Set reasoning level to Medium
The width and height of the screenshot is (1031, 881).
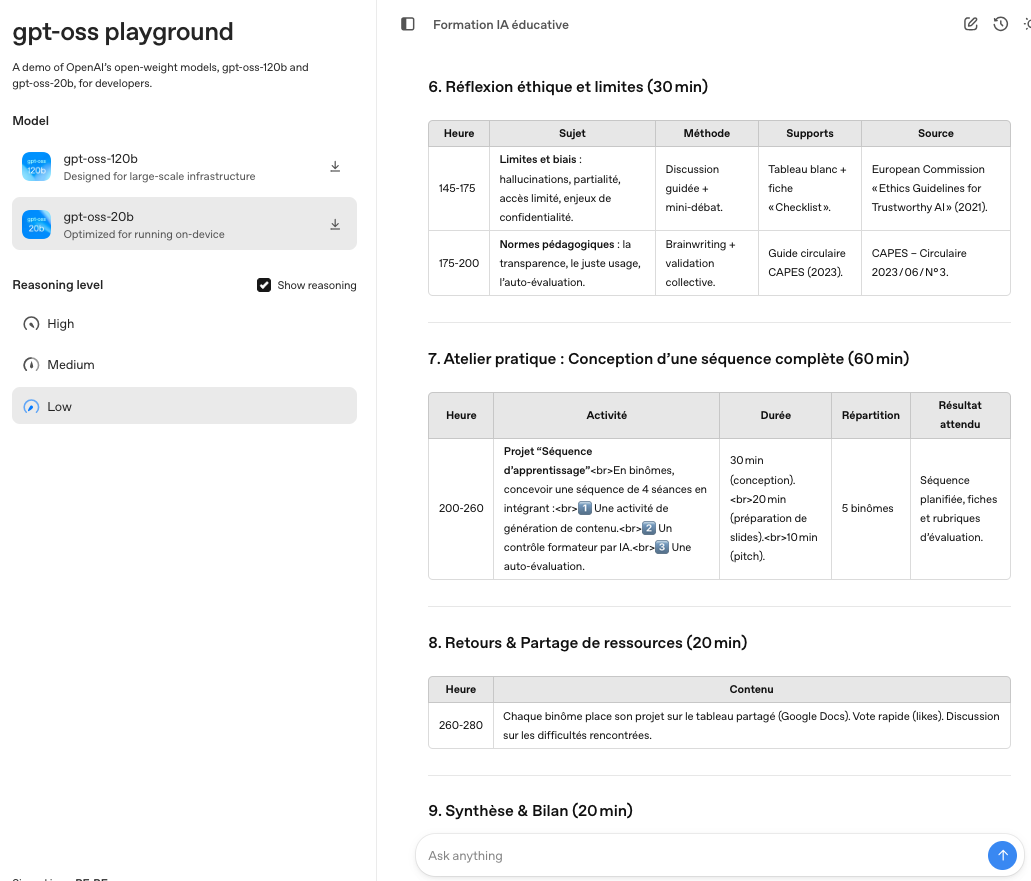coord(70,365)
